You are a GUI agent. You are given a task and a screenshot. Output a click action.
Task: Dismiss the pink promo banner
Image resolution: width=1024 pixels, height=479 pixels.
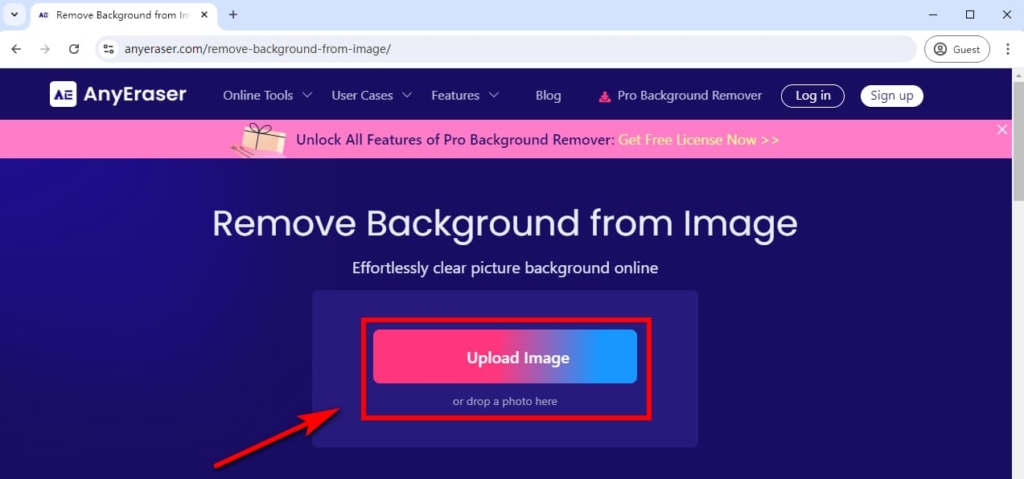[x=1002, y=129]
